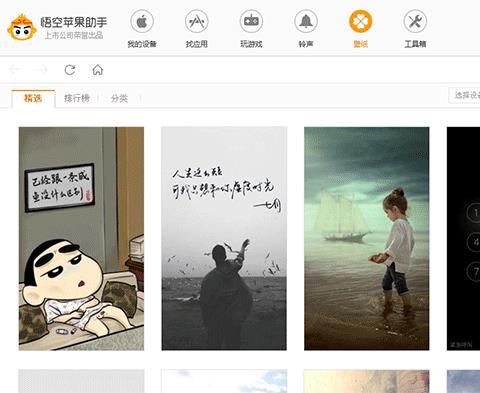This screenshot has width=480, height=393.
Task: Open the 玩游戏 (Games) section
Action: click(251, 29)
